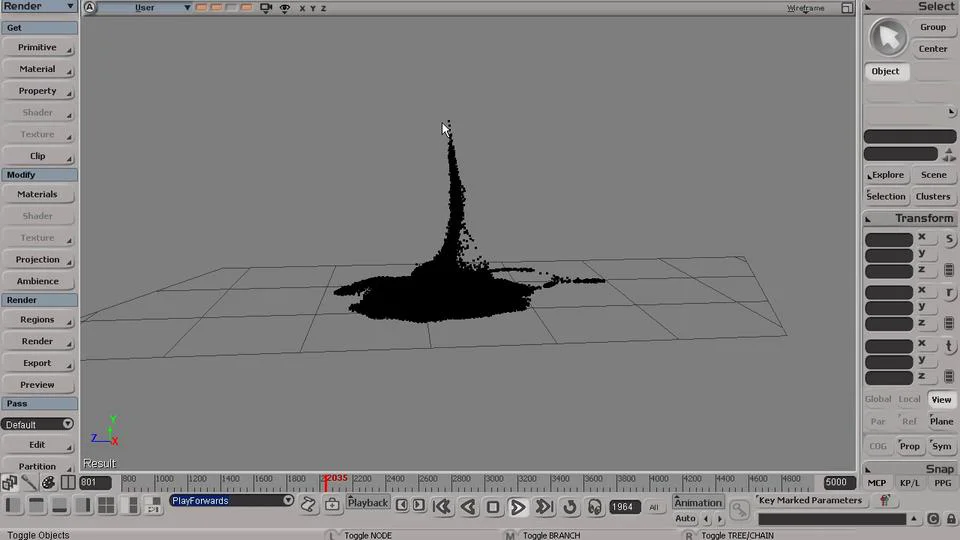This screenshot has height=540, width=960.
Task: Toggle the Sym symmetry option
Action: [941, 446]
